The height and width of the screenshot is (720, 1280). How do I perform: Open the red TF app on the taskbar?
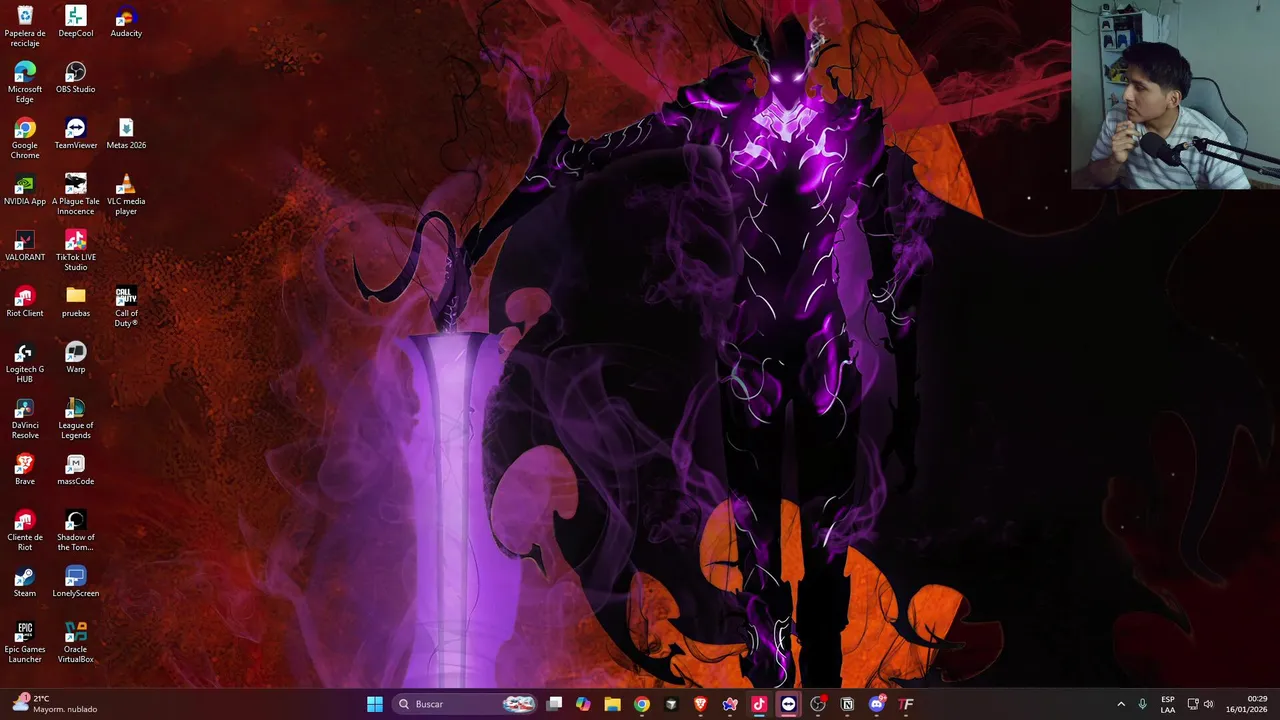(906, 704)
